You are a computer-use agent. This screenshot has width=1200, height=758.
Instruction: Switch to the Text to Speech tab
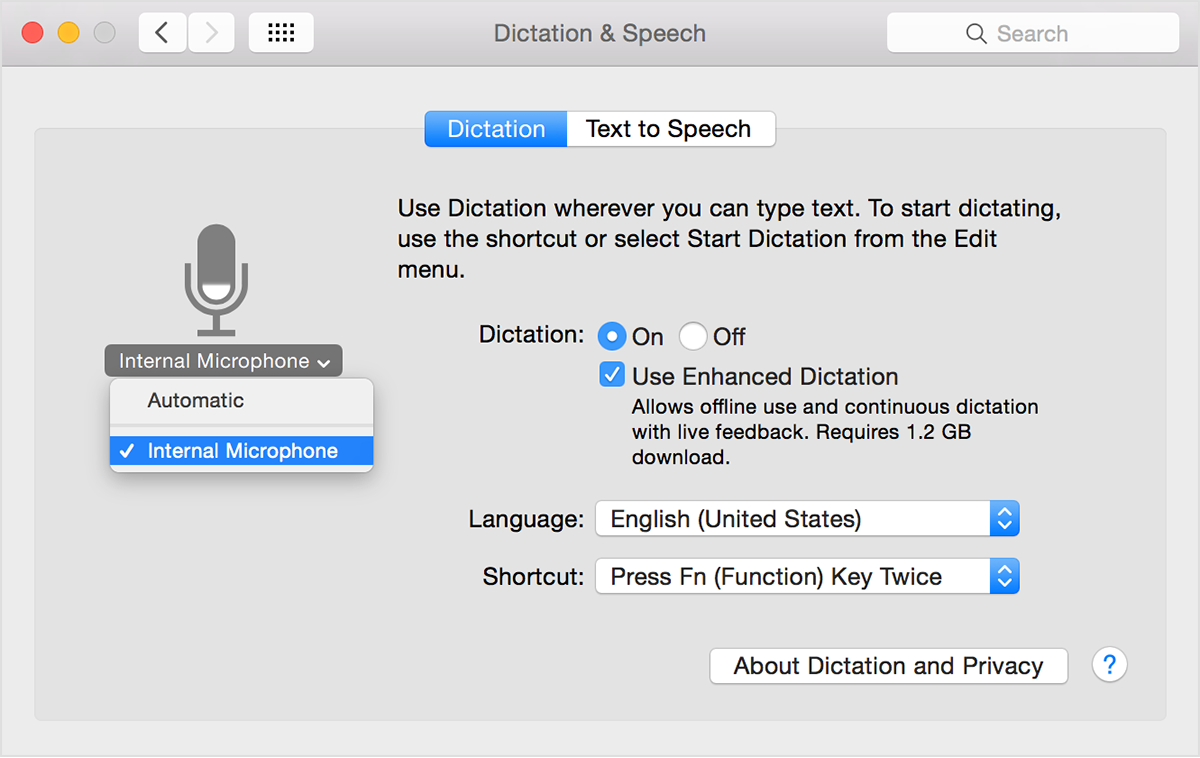tap(669, 129)
